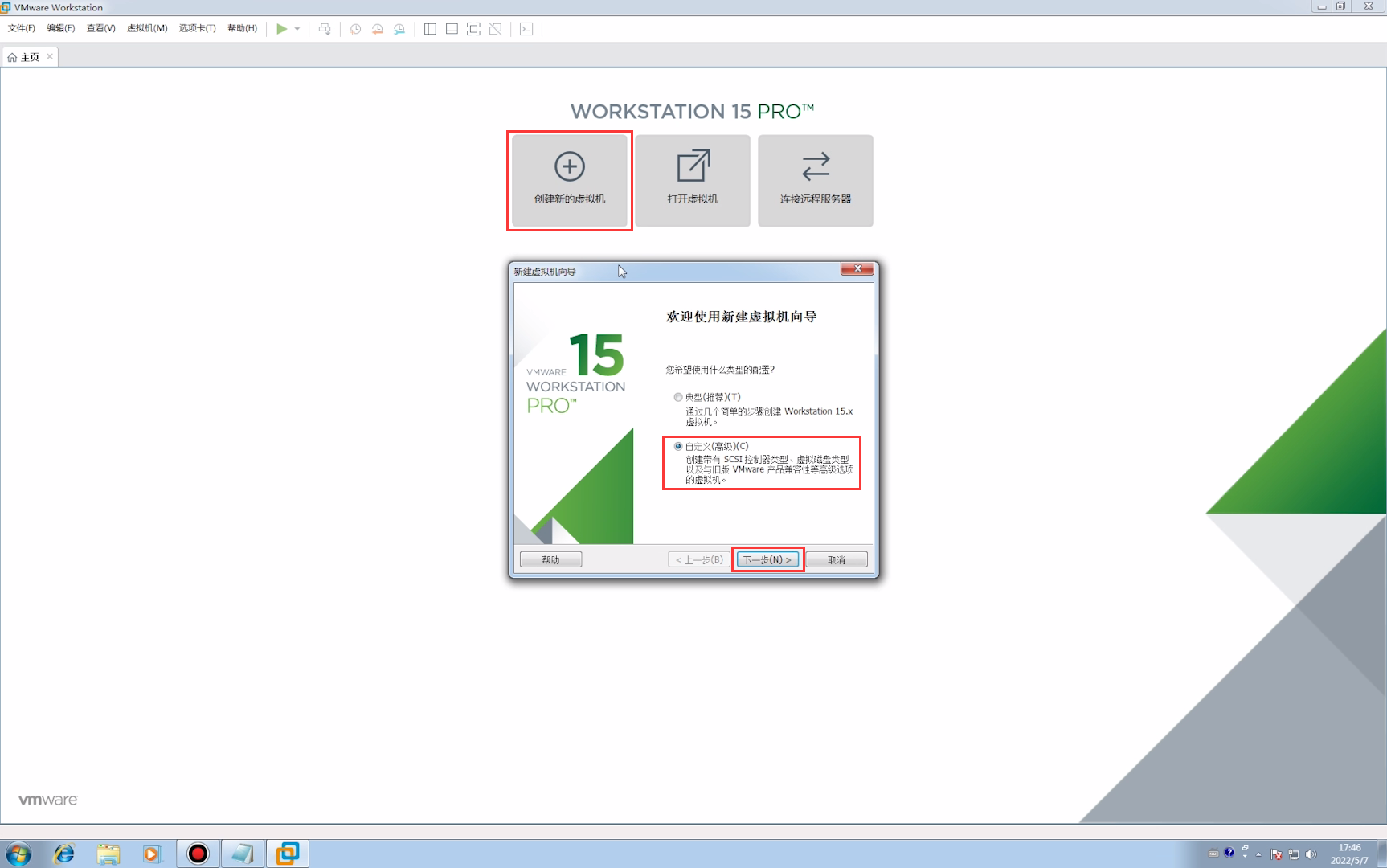Click the 连接远程服务器 label text
The height and width of the screenshot is (868, 1387).
tap(816, 199)
